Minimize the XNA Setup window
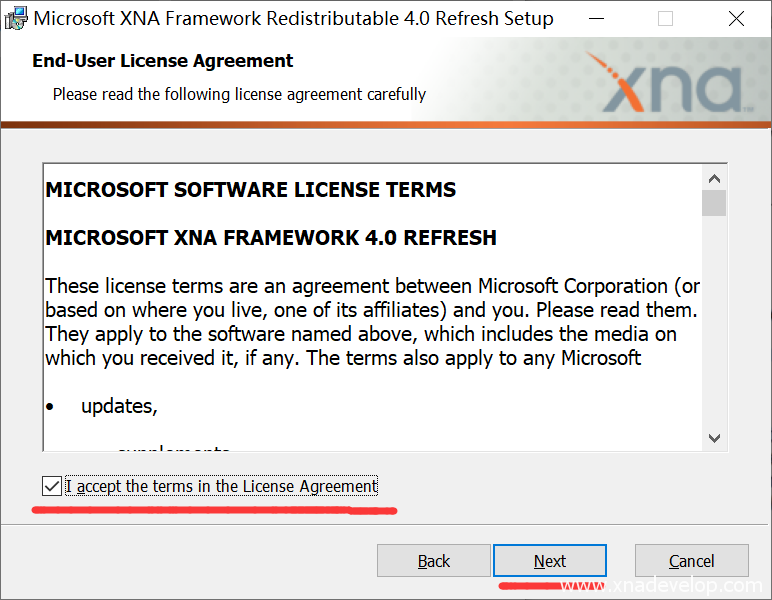 pos(597,19)
